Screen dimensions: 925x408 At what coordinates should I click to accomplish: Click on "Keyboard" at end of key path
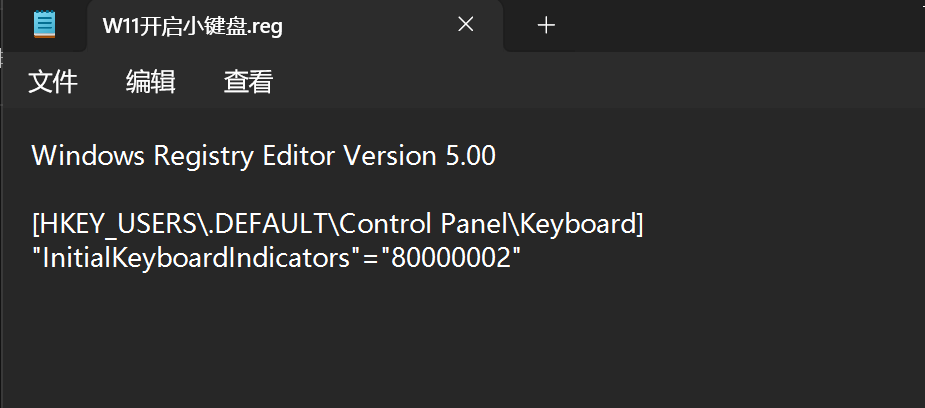[x=584, y=222]
